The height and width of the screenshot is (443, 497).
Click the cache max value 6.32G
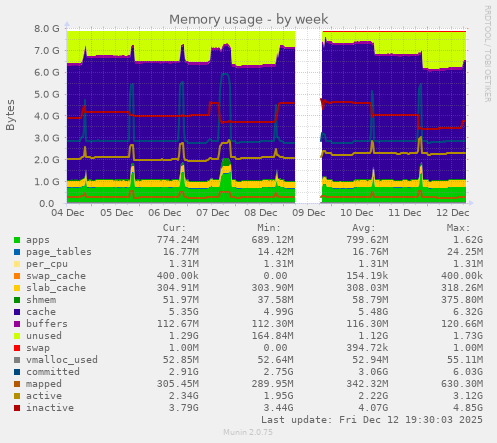468,312
